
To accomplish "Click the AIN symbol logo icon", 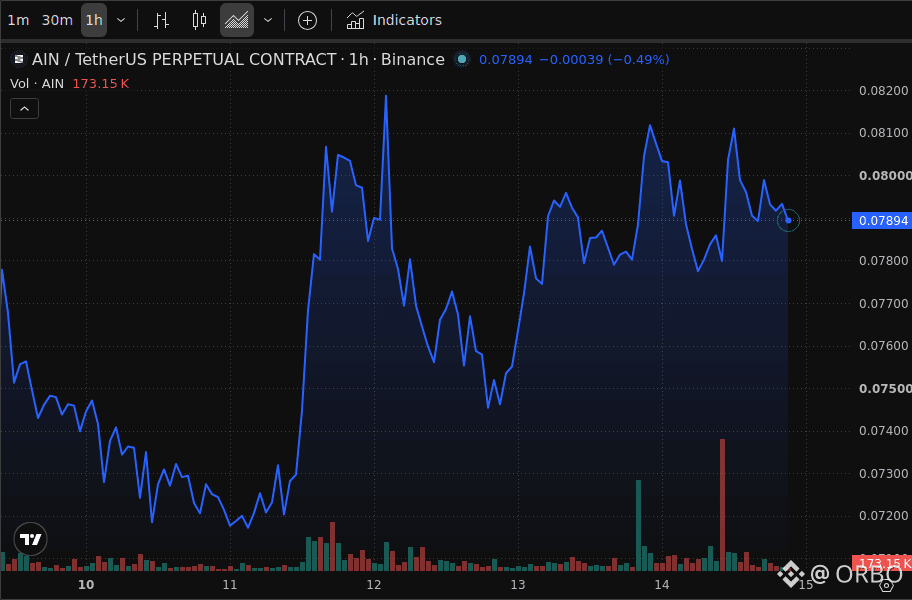I will click(19, 59).
